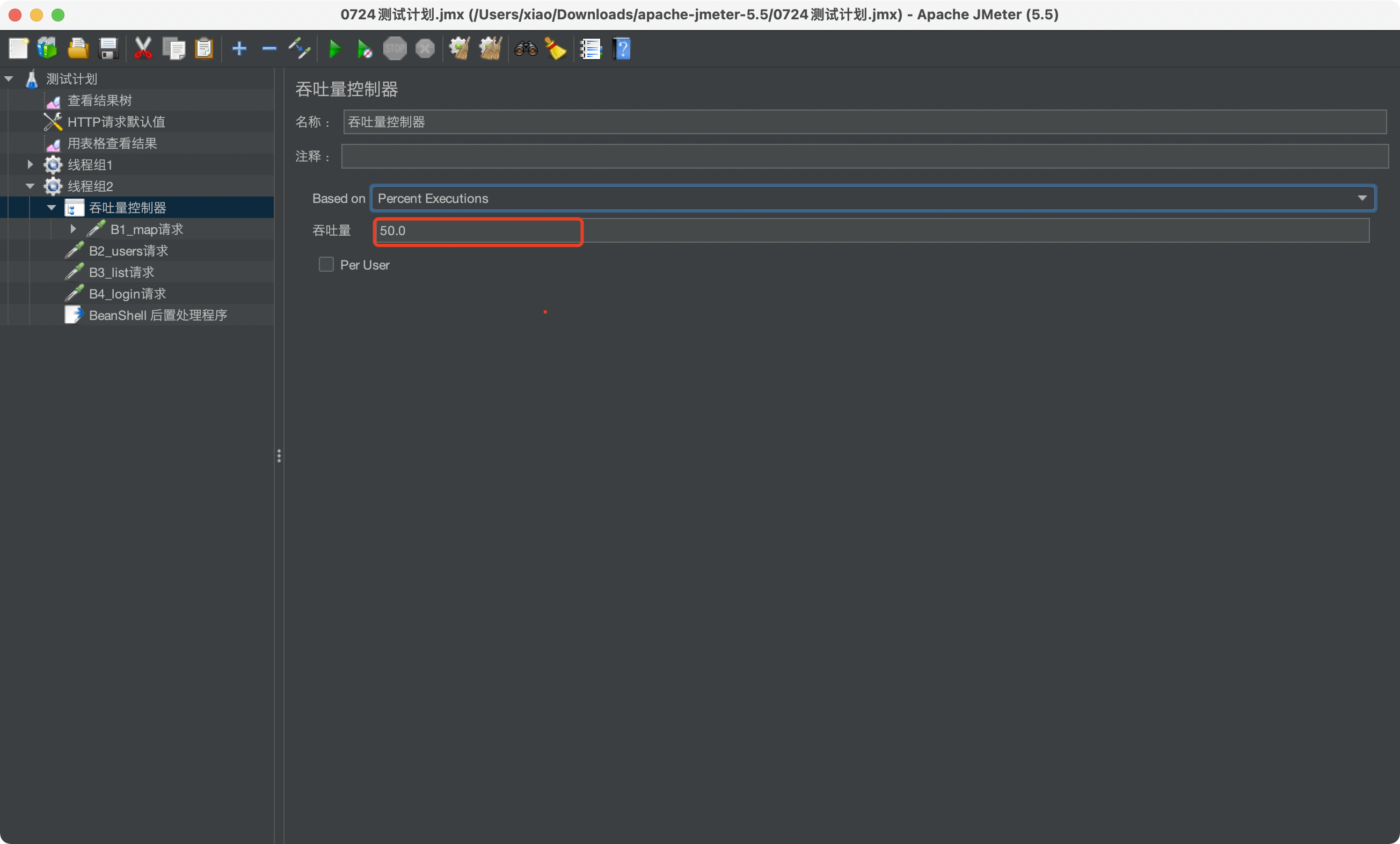Expand the 线程组1 tree node
Screen dimensions: 1400x844
(30, 165)
